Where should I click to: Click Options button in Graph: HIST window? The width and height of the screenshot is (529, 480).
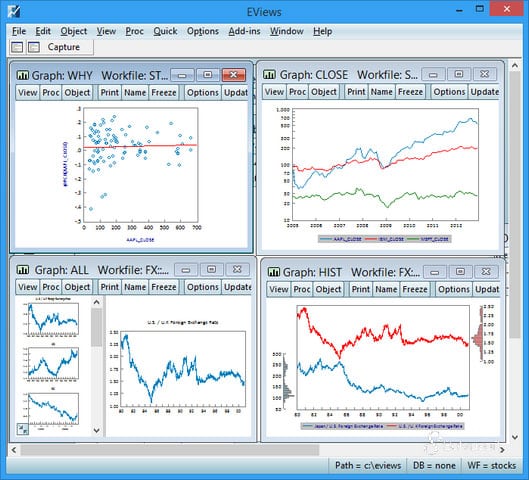pyautogui.click(x=454, y=289)
